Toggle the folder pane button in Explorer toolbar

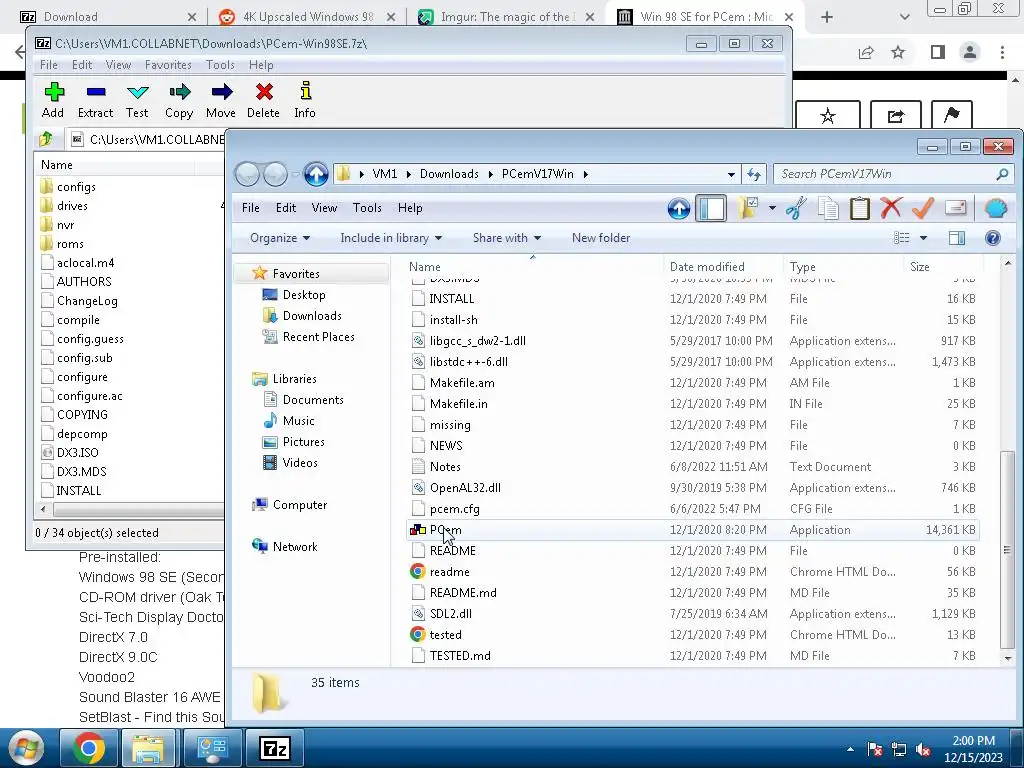711,208
